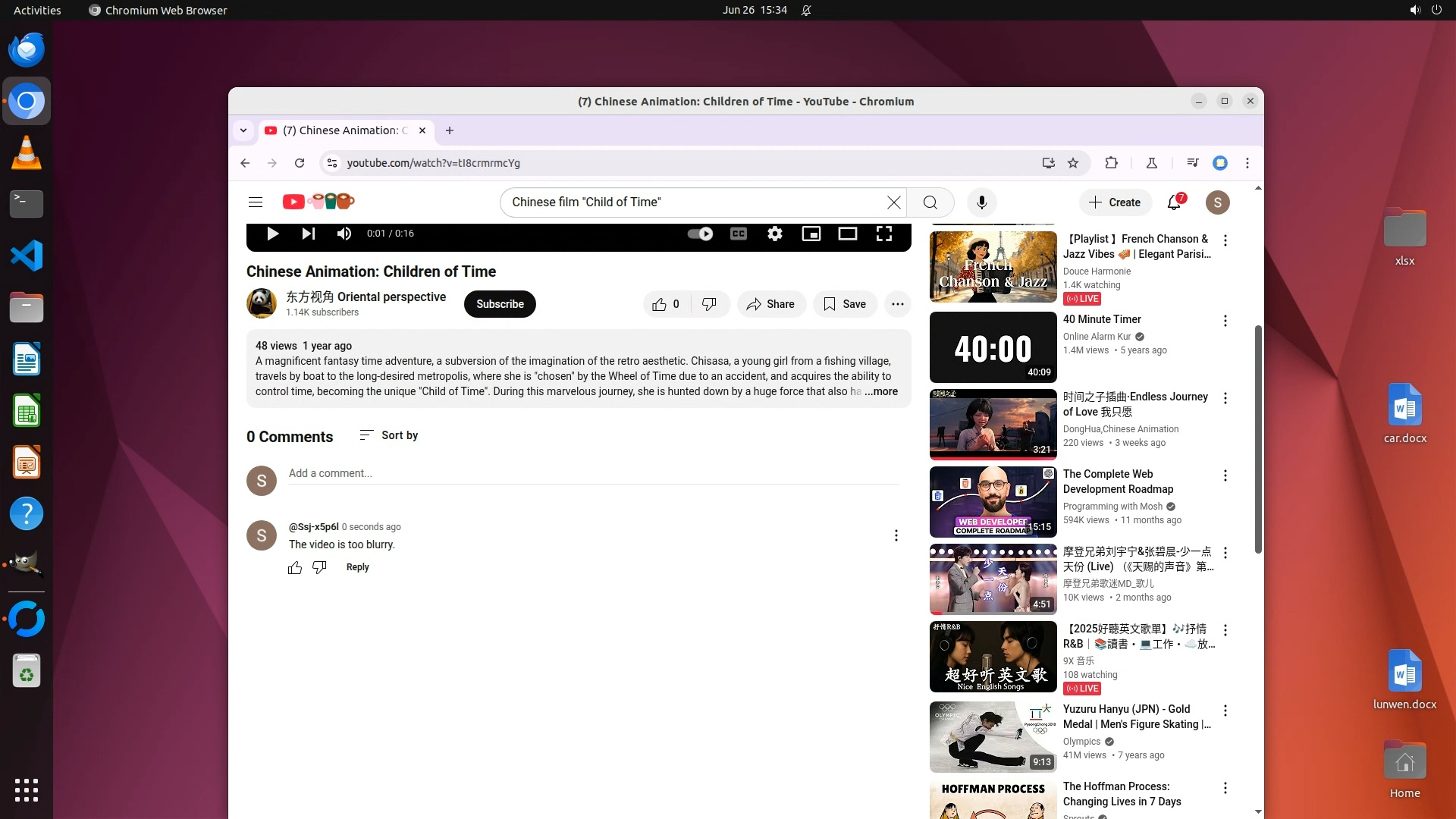This screenshot has height=819, width=1456.
Task: Expand the Sort by comments dropdown
Action: (389, 435)
